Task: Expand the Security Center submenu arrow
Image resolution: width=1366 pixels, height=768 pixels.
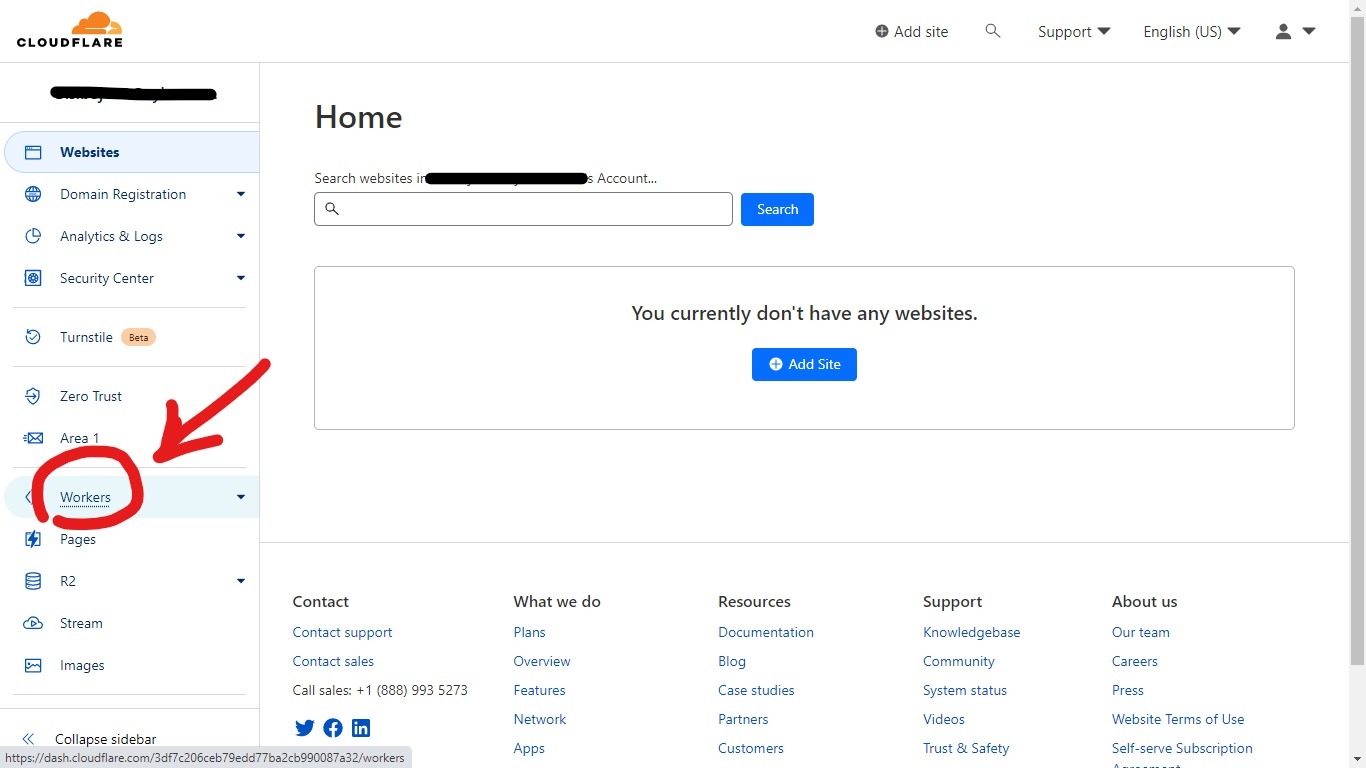Action: pyautogui.click(x=240, y=278)
